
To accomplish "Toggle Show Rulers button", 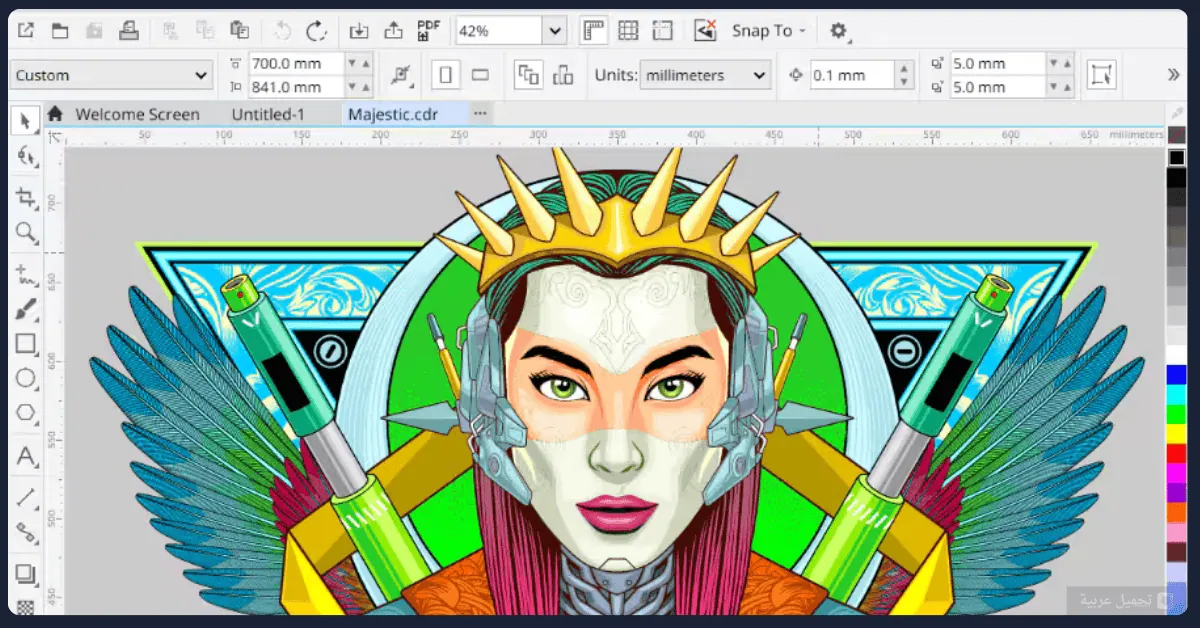I will click(594, 31).
